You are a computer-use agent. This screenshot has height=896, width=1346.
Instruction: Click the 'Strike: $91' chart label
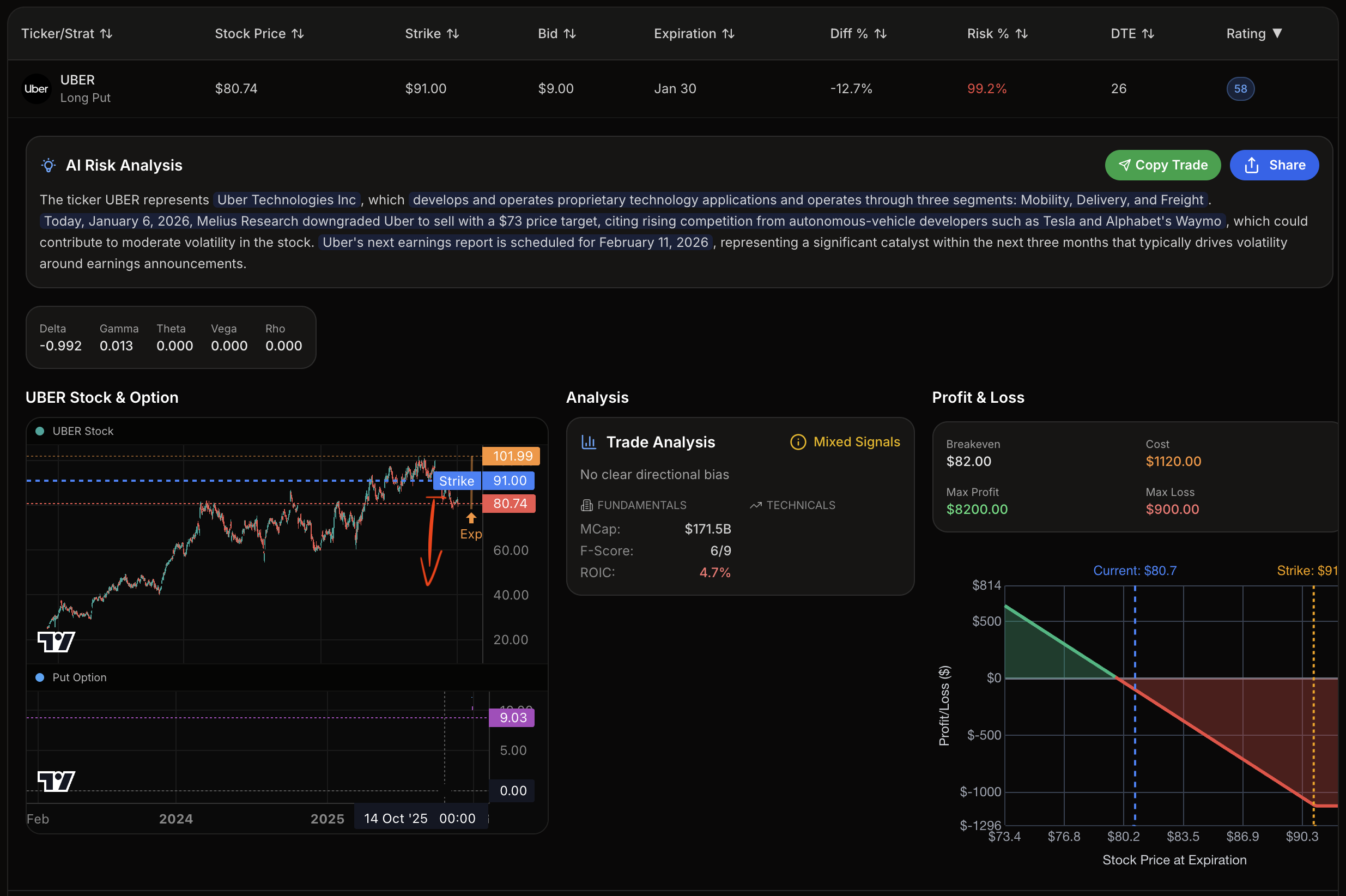click(1307, 570)
